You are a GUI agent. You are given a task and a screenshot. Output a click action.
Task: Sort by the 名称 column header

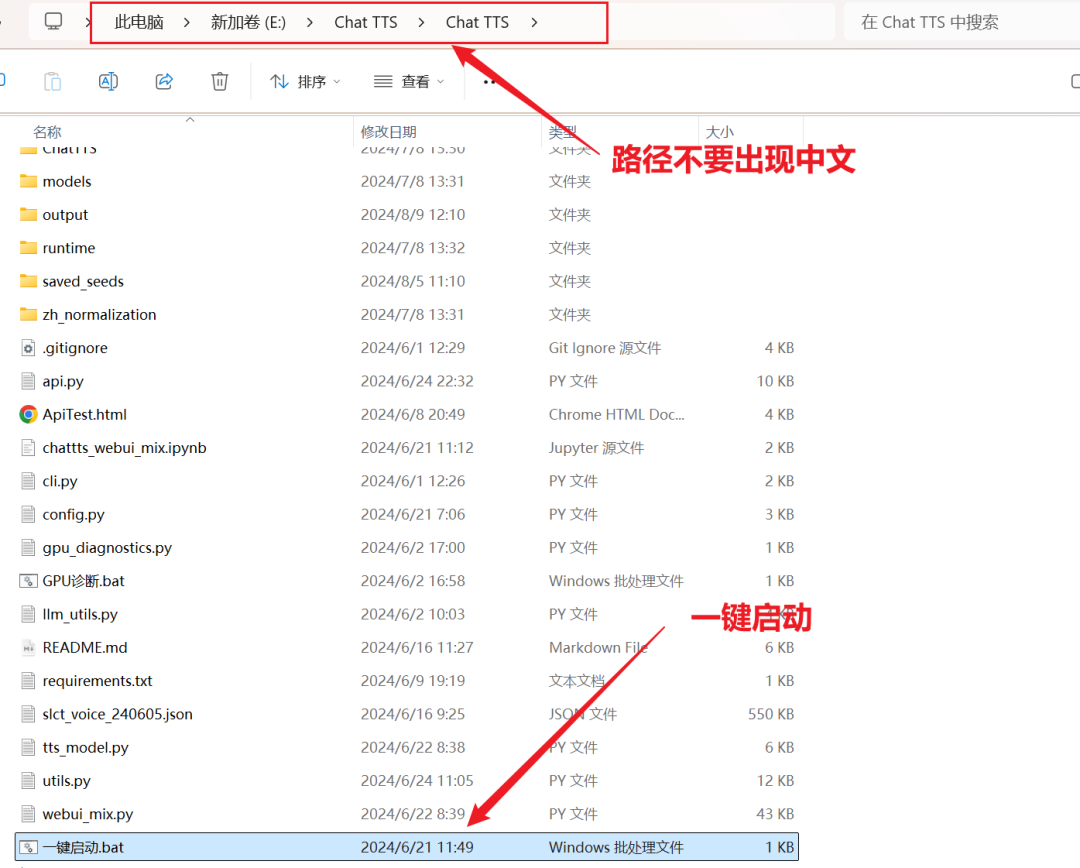47,132
